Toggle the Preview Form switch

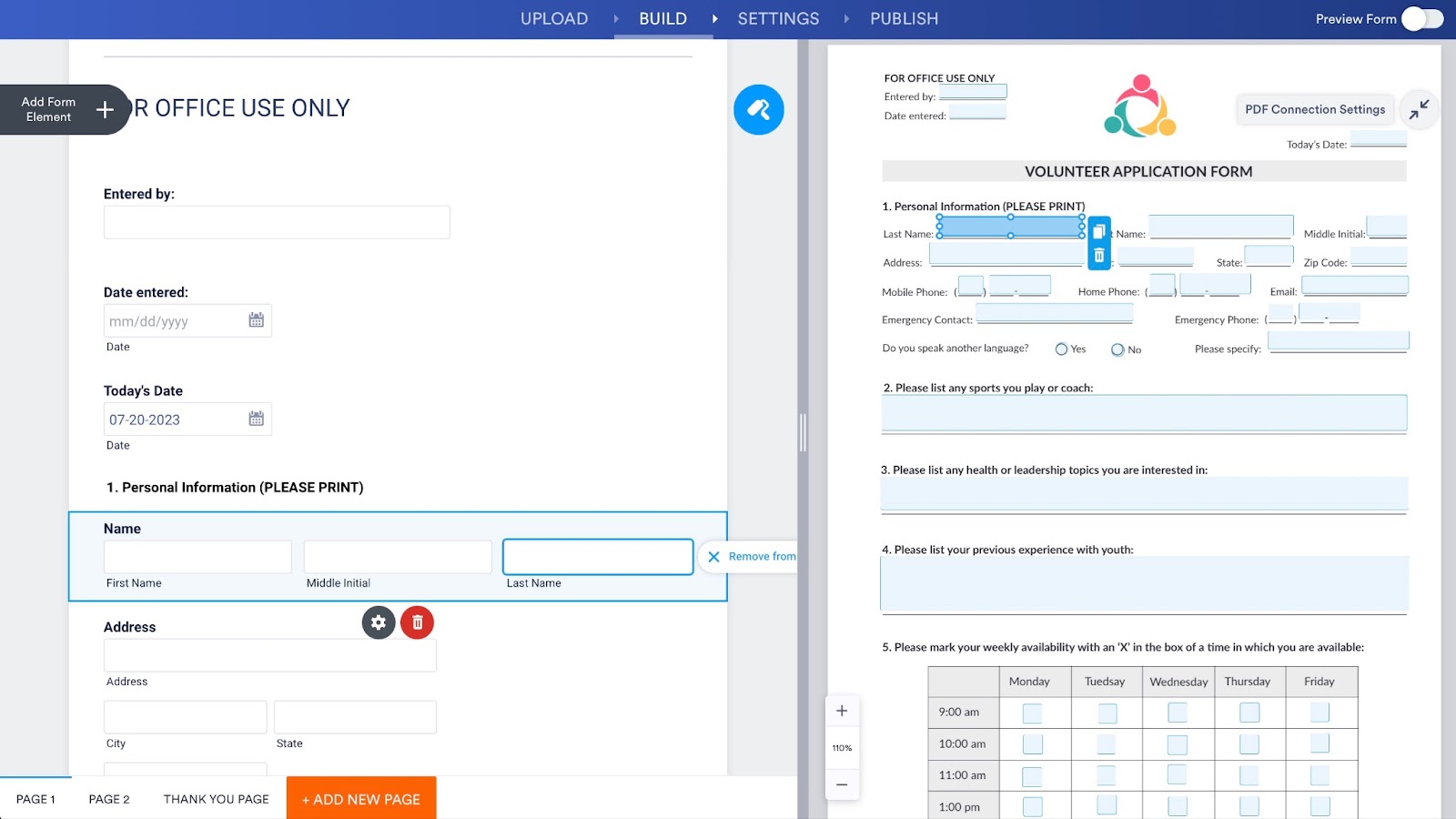[1422, 19]
